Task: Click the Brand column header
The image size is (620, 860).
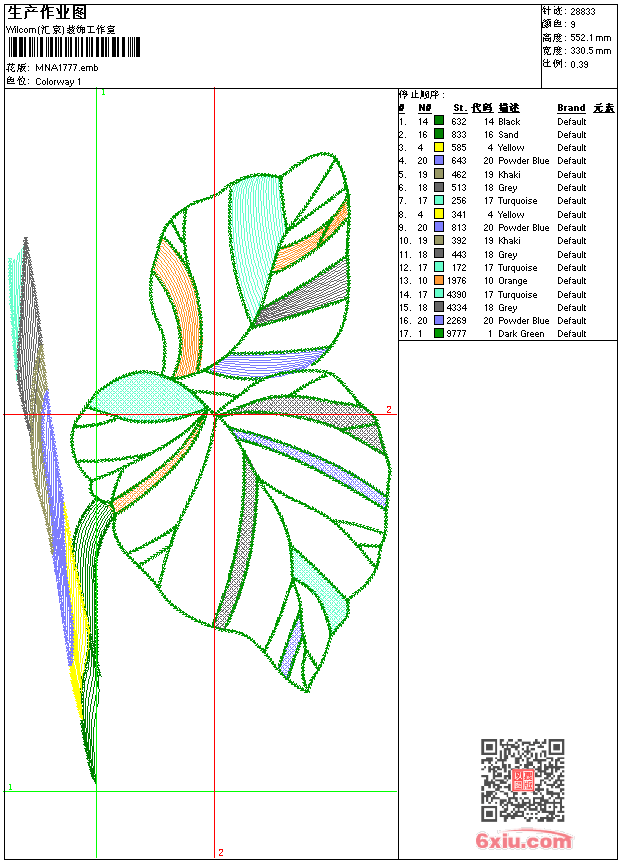Action: pos(571,108)
